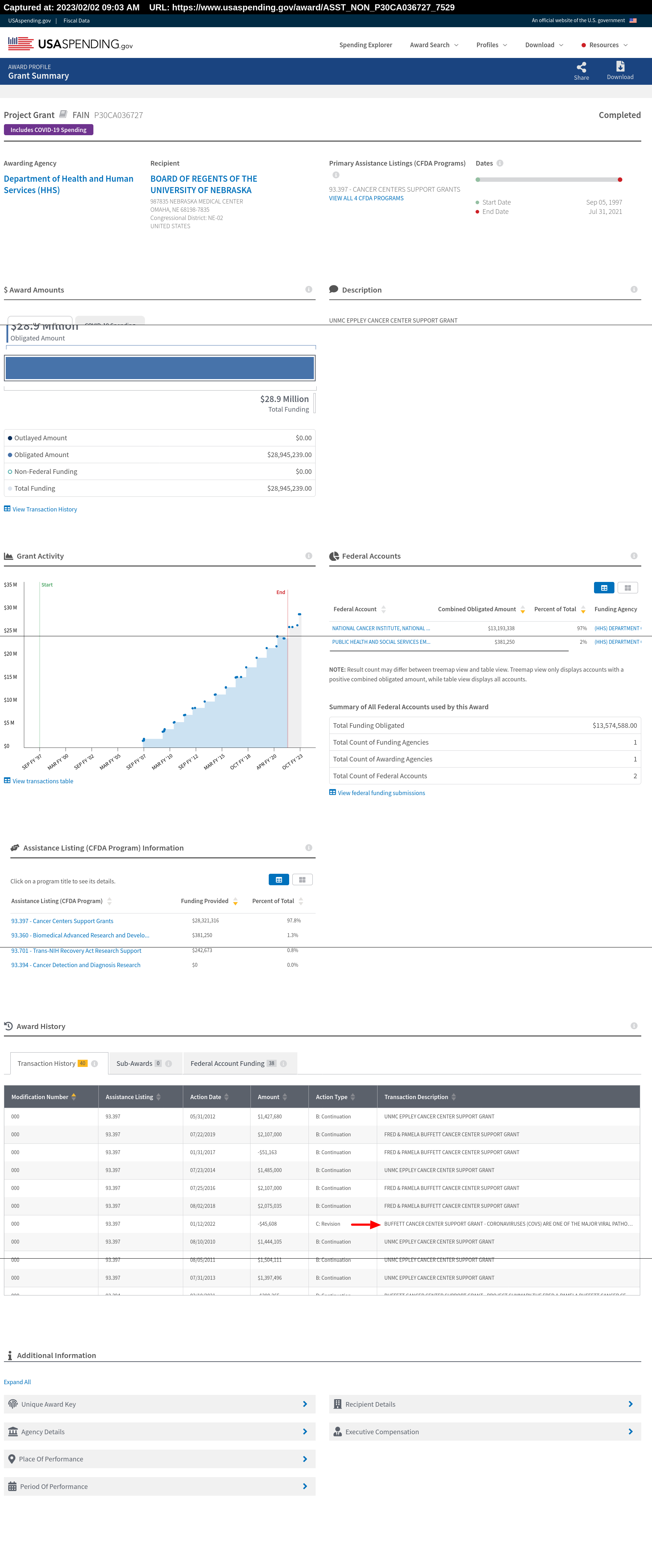Sort Funding Provided column arrows
The height and width of the screenshot is (1568, 652).
point(235,901)
